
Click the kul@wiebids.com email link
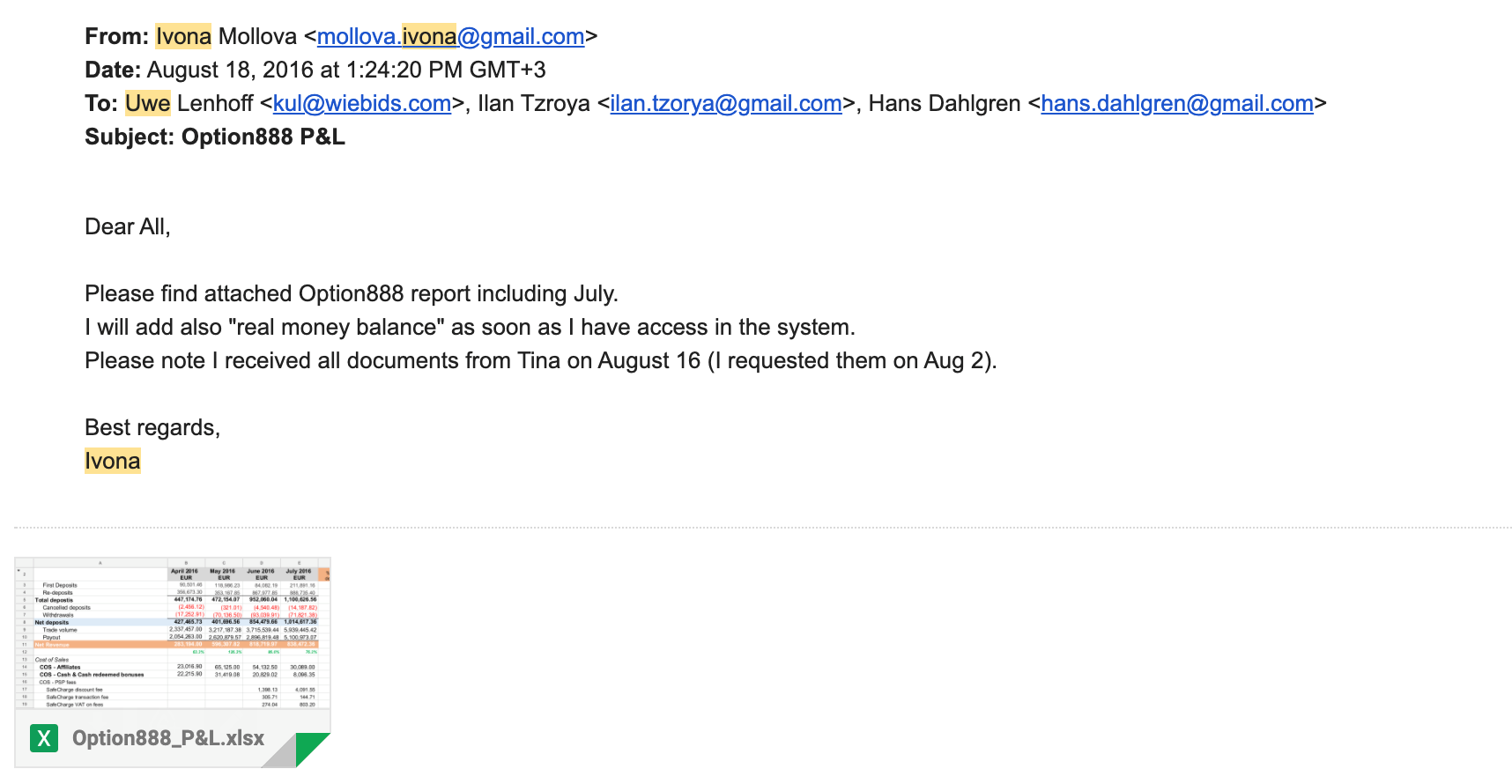point(362,103)
